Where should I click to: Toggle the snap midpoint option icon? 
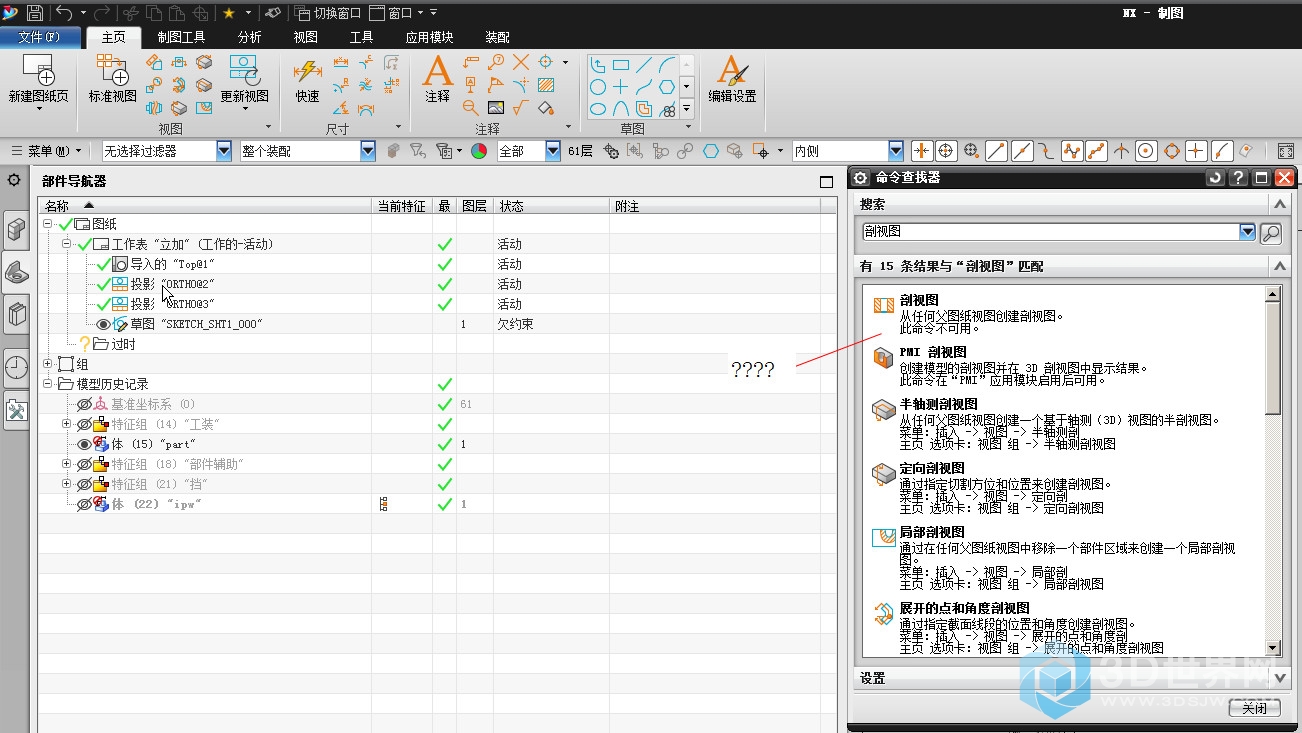[x=1022, y=151]
